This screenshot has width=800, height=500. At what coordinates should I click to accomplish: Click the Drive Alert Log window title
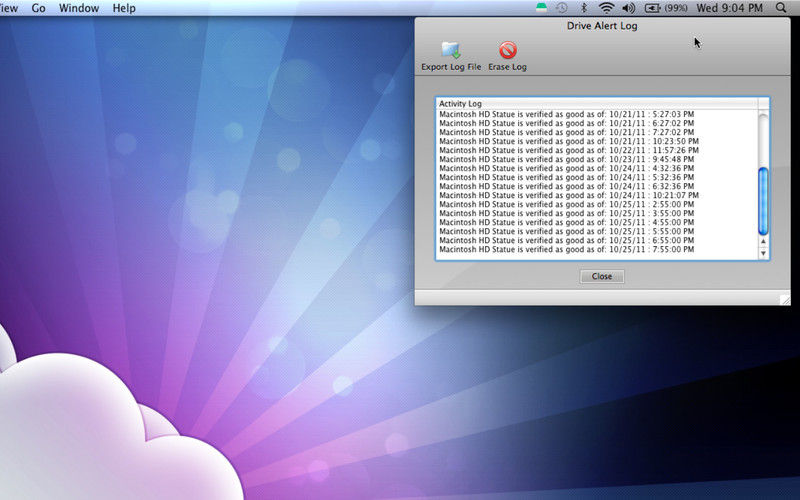click(602, 26)
